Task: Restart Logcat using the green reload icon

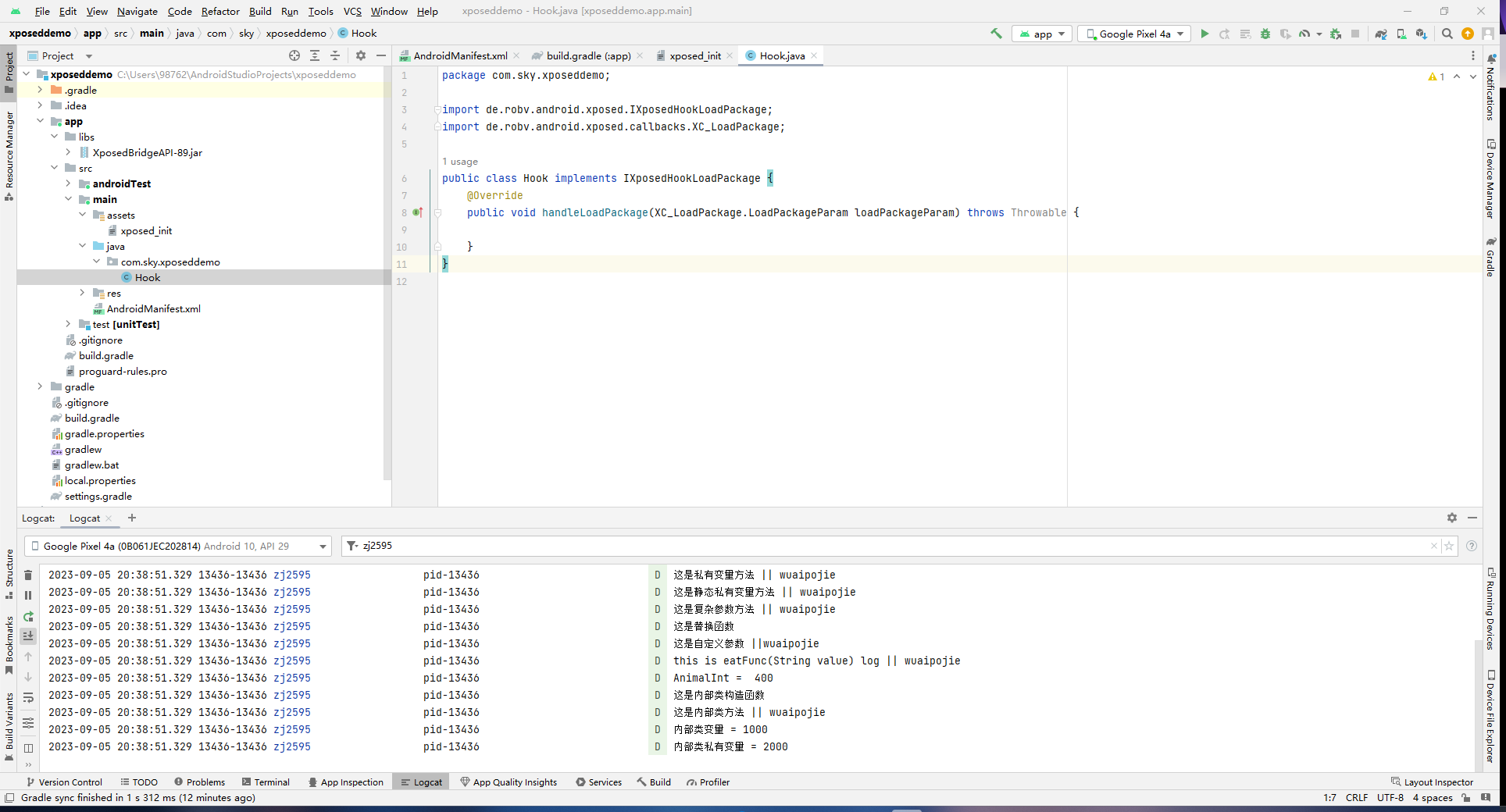Action: tap(28, 616)
